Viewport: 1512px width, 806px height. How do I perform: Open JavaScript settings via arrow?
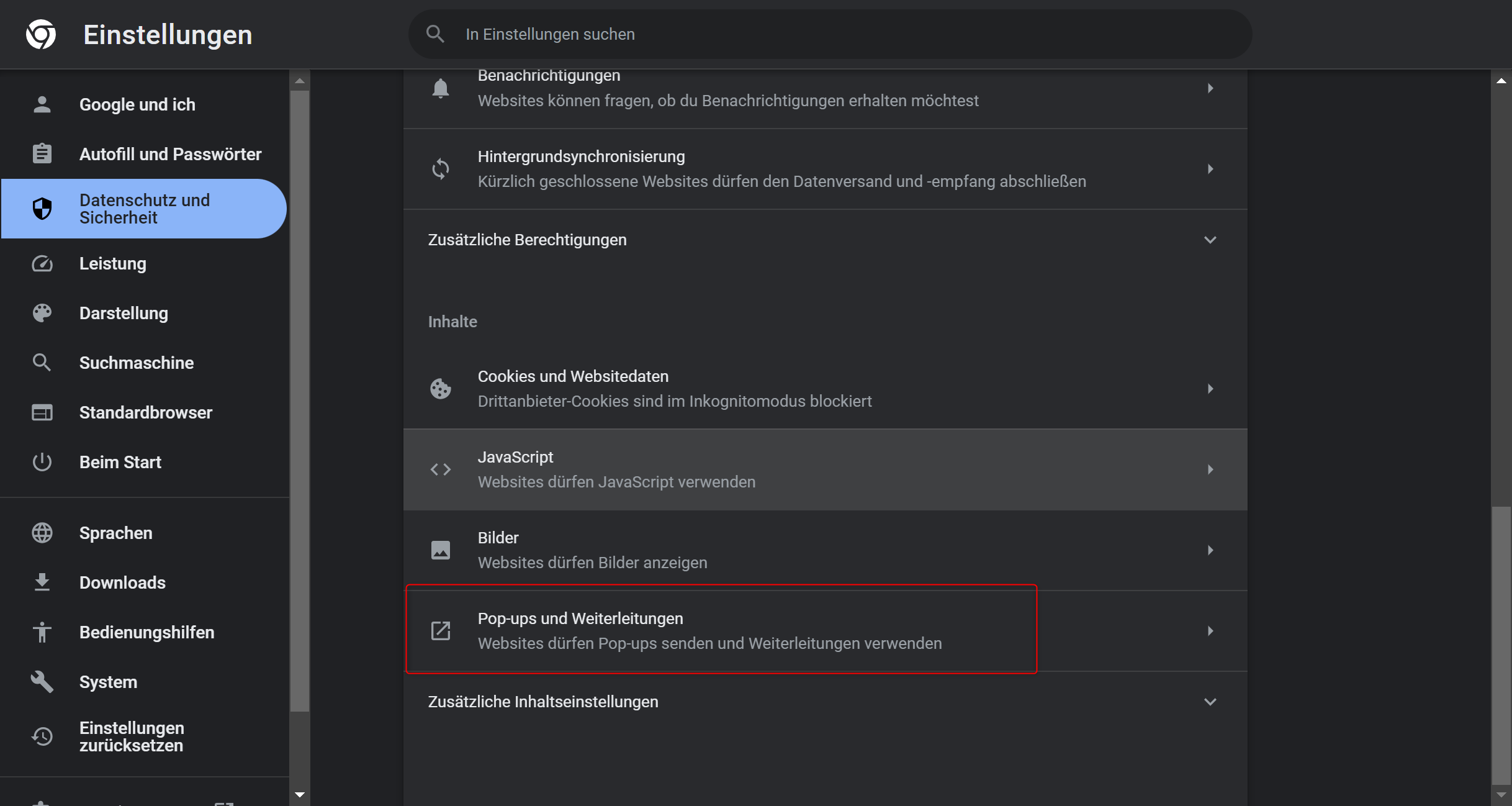click(1210, 469)
